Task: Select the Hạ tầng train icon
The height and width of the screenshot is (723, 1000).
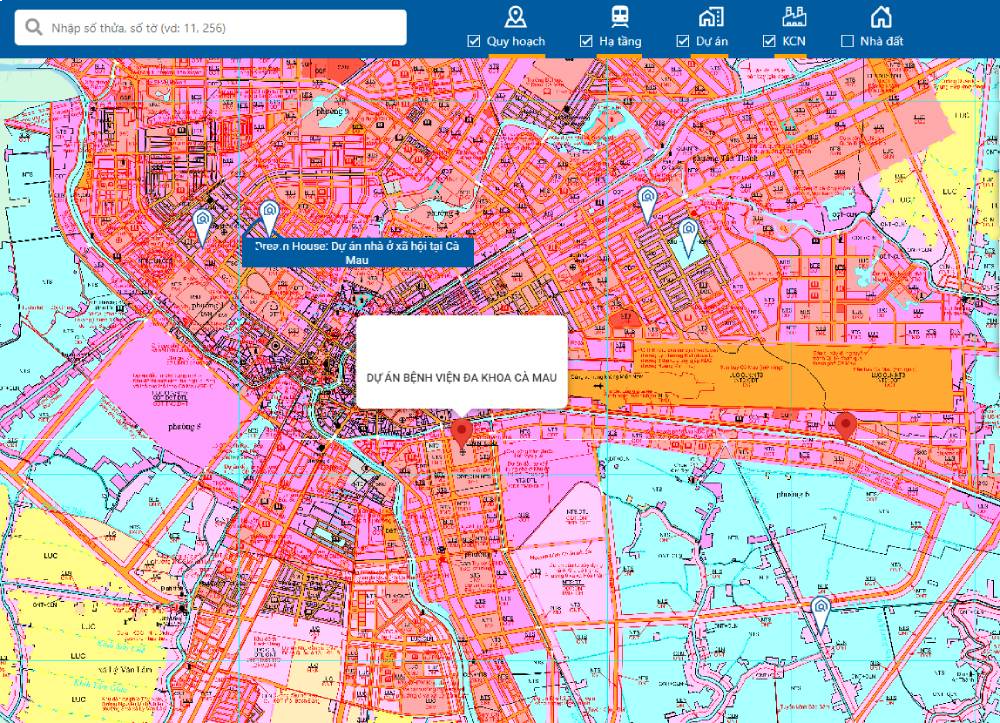Action: pos(618,16)
